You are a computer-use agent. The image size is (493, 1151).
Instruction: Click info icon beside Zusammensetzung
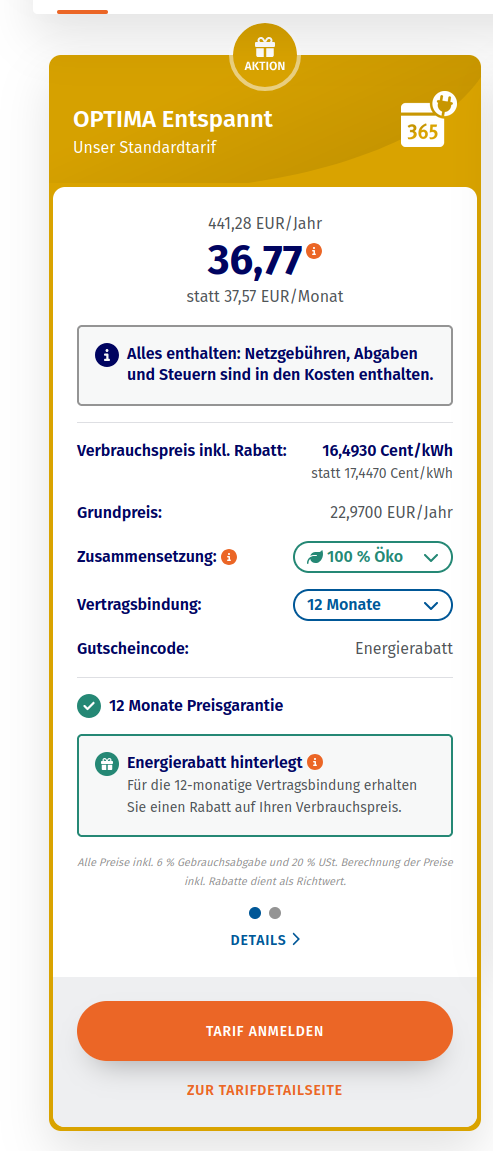click(x=229, y=557)
